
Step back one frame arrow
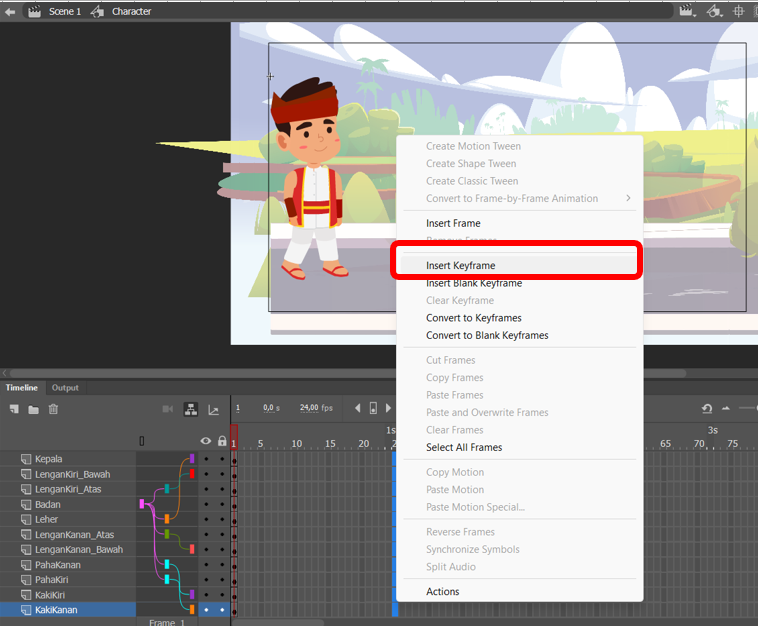click(x=358, y=408)
